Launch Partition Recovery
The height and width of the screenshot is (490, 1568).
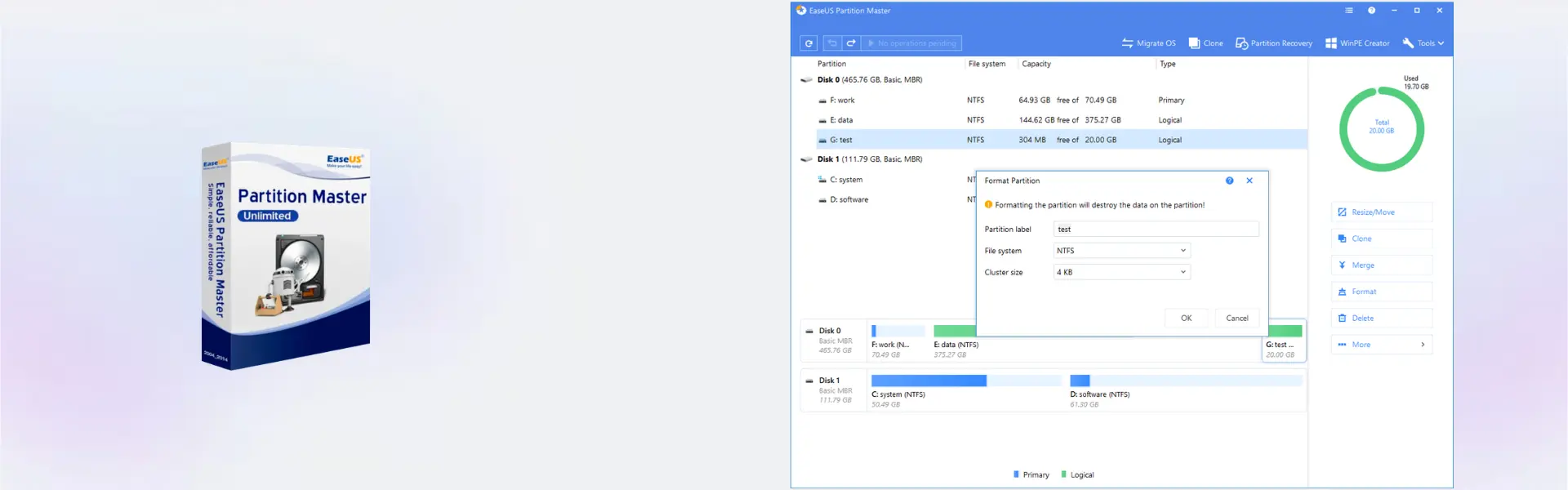(1273, 43)
